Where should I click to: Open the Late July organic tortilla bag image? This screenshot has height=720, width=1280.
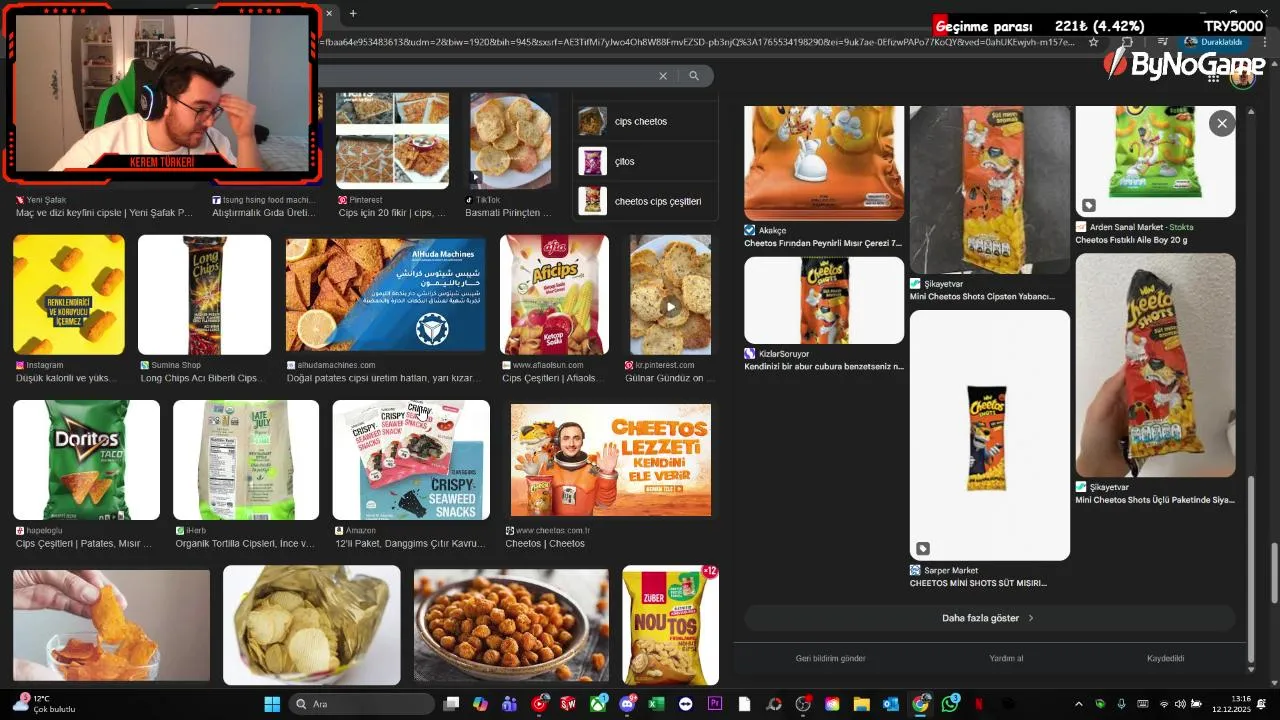coord(246,460)
